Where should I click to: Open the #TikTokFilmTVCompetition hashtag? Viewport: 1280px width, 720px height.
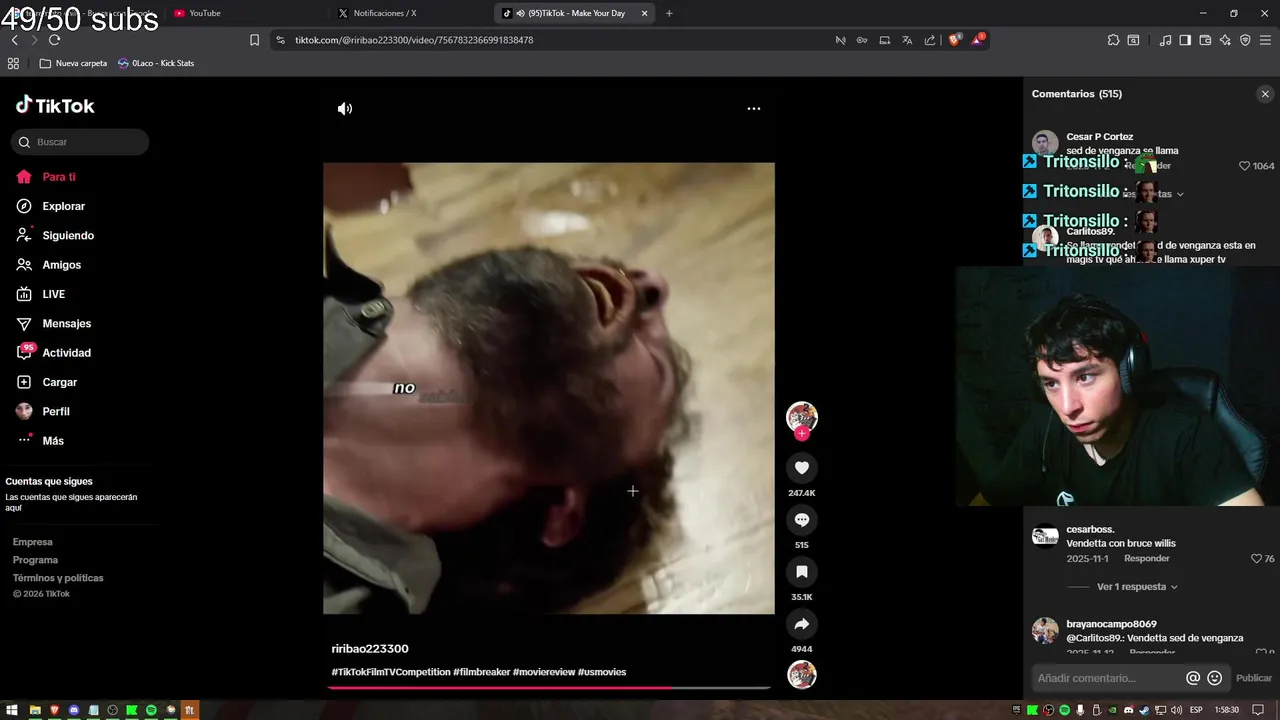[x=391, y=672]
